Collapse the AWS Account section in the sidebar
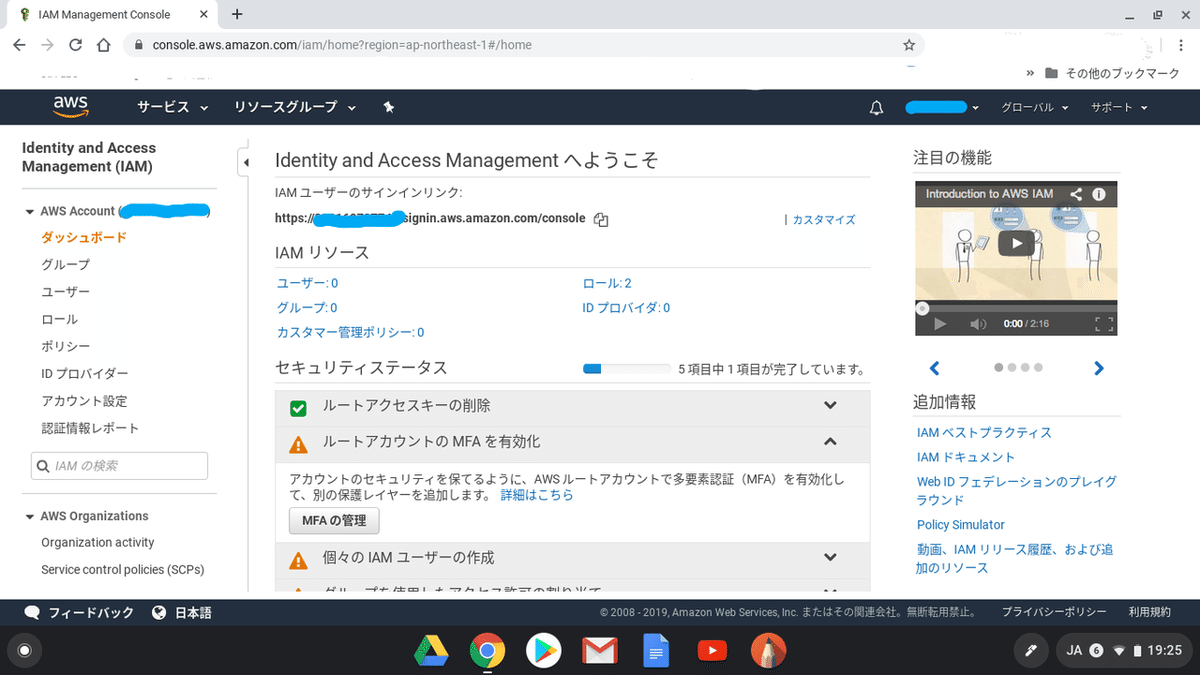This screenshot has height=675, width=1200. (x=30, y=212)
